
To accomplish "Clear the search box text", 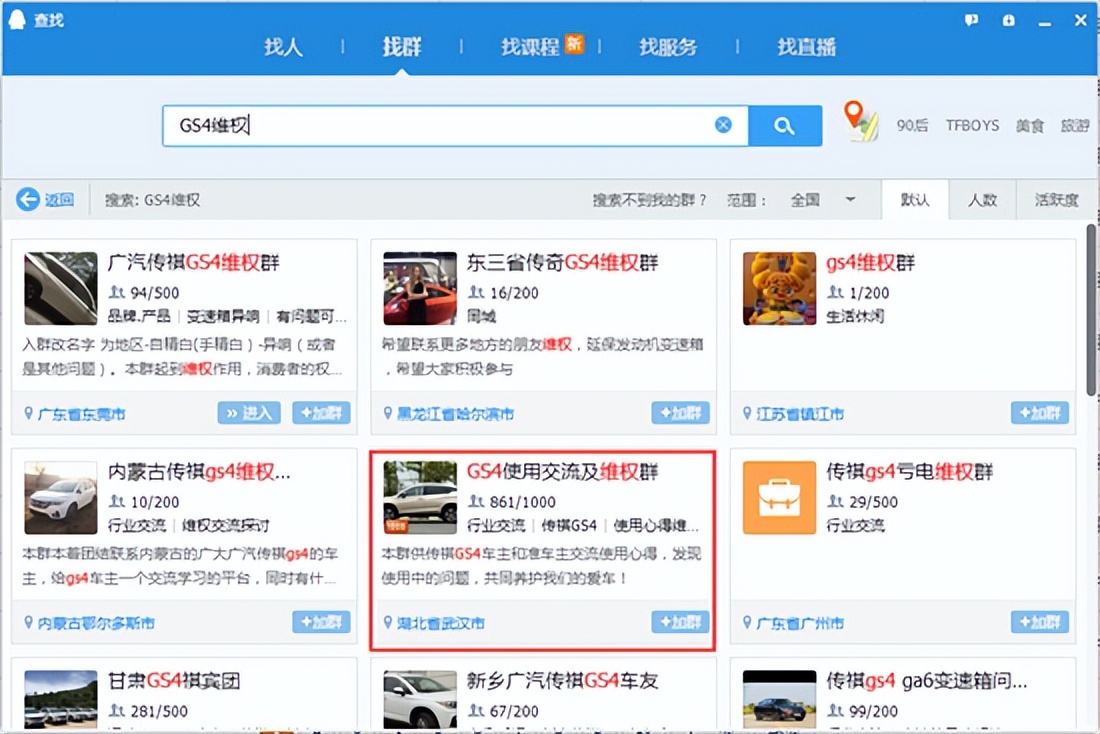I will [x=723, y=125].
